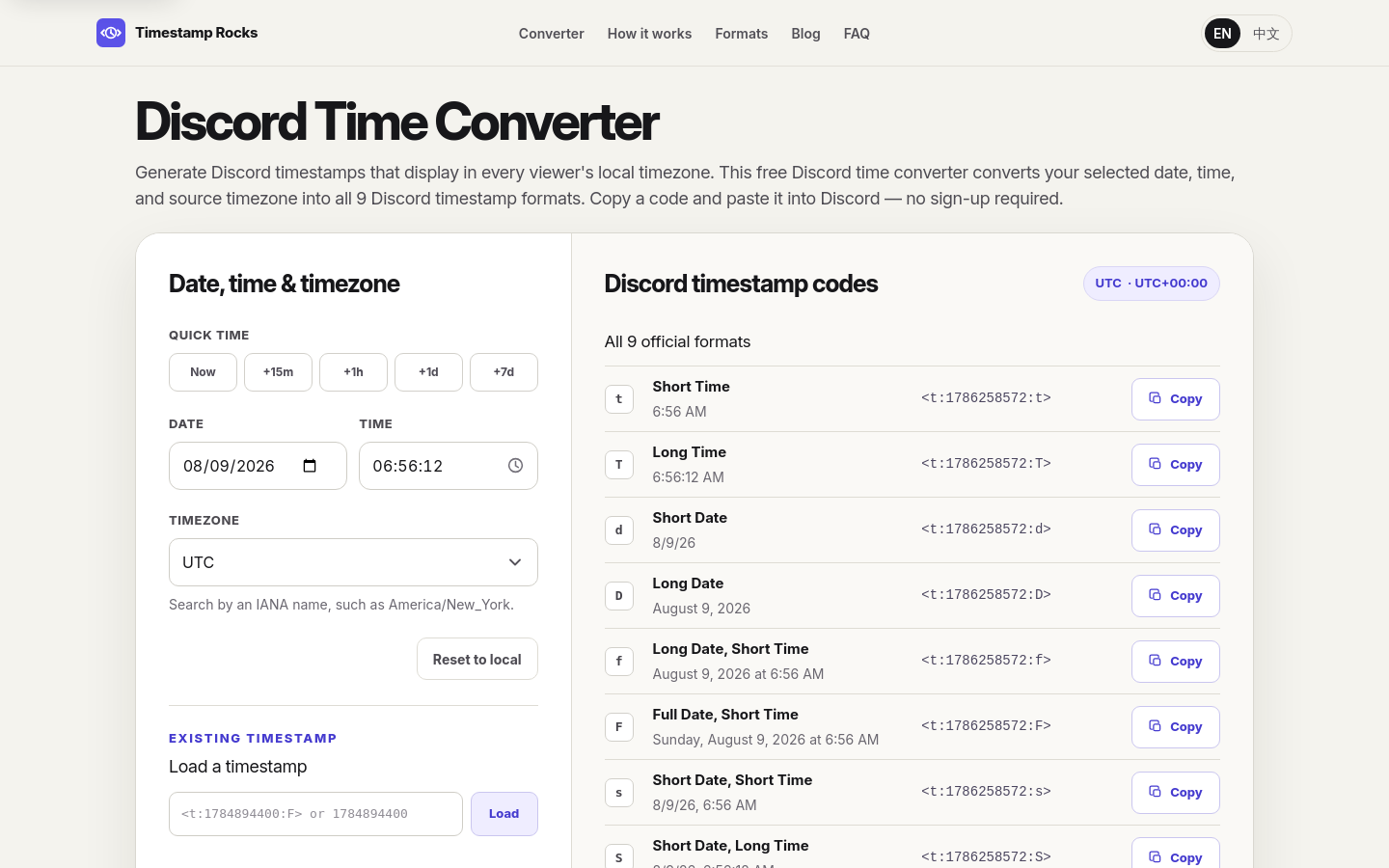Copy the Short Time code

click(1175, 399)
